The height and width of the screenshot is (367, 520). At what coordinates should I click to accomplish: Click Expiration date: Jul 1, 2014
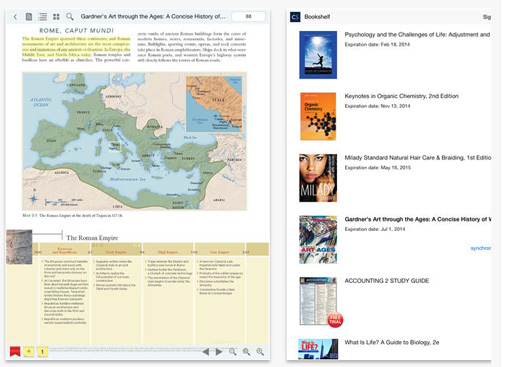[375, 229]
